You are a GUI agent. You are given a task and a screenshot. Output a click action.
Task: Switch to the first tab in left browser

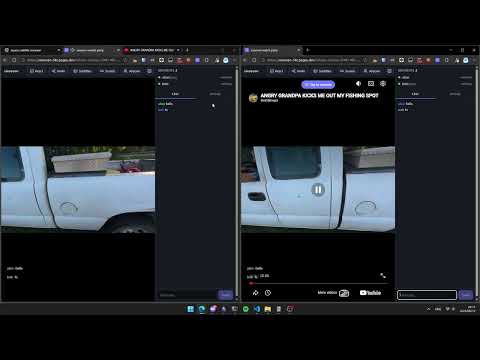pos(32,50)
